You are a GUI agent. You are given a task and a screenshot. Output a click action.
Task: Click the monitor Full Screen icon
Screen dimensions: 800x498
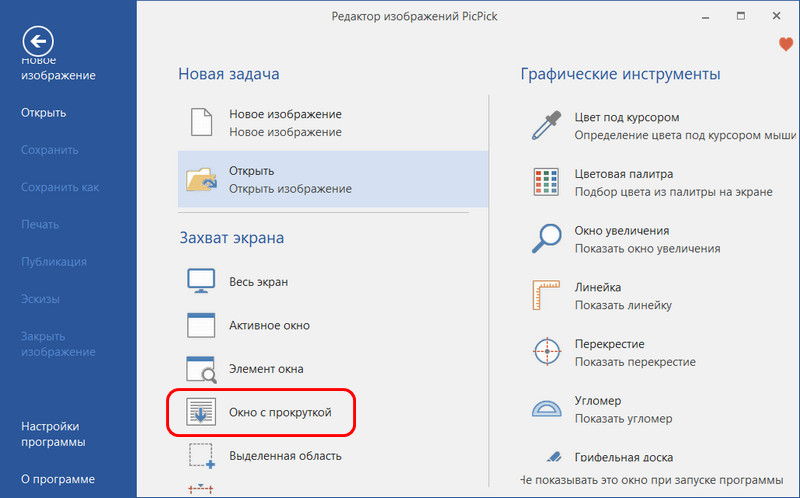(x=201, y=281)
